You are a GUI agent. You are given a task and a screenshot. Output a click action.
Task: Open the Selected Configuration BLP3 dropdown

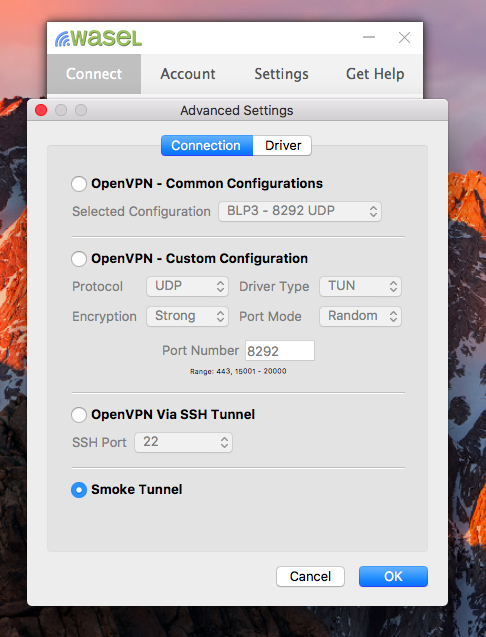pyautogui.click(x=300, y=211)
